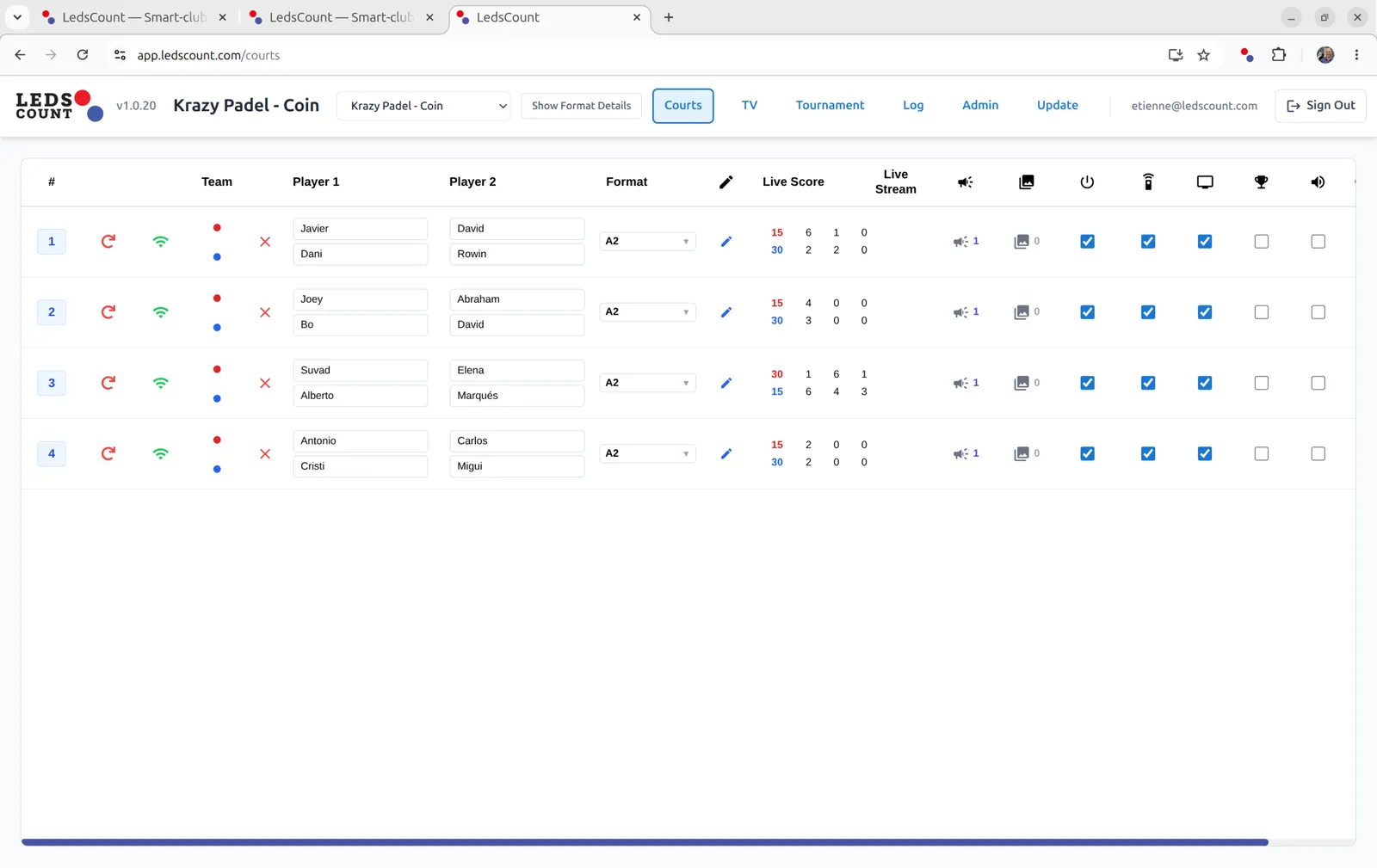This screenshot has height=868, width=1377.
Task: Click the red X on court 1 row
Action: coord(265,242)
